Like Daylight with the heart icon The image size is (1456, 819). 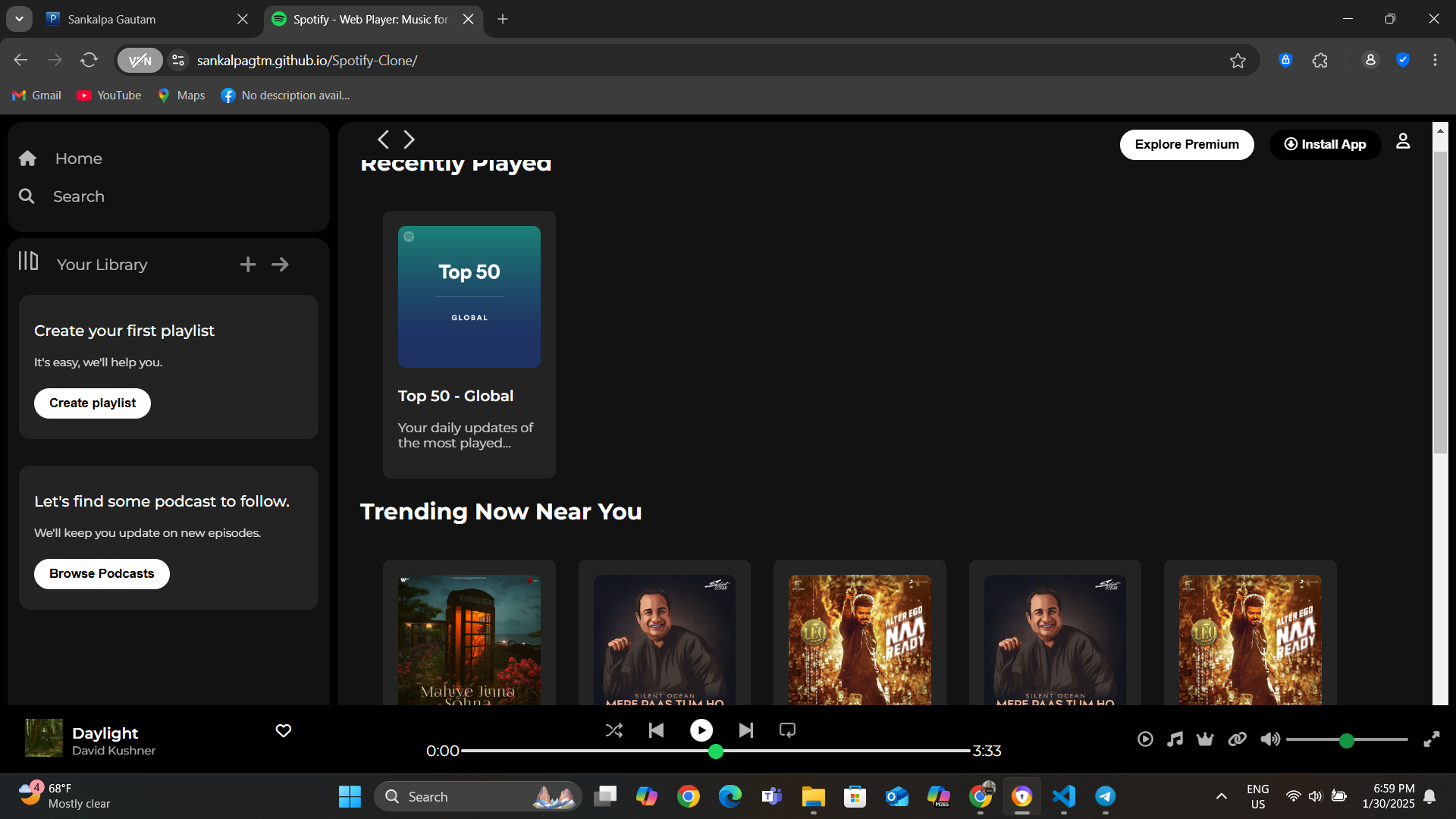click(284, 731)
